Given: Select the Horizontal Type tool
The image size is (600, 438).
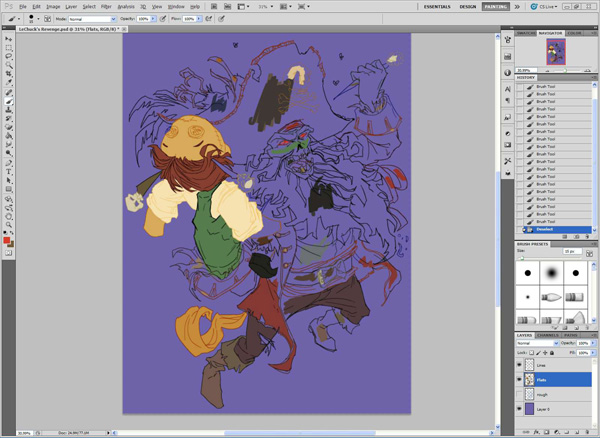Looking at the screenshot, I should pos(8,172).
